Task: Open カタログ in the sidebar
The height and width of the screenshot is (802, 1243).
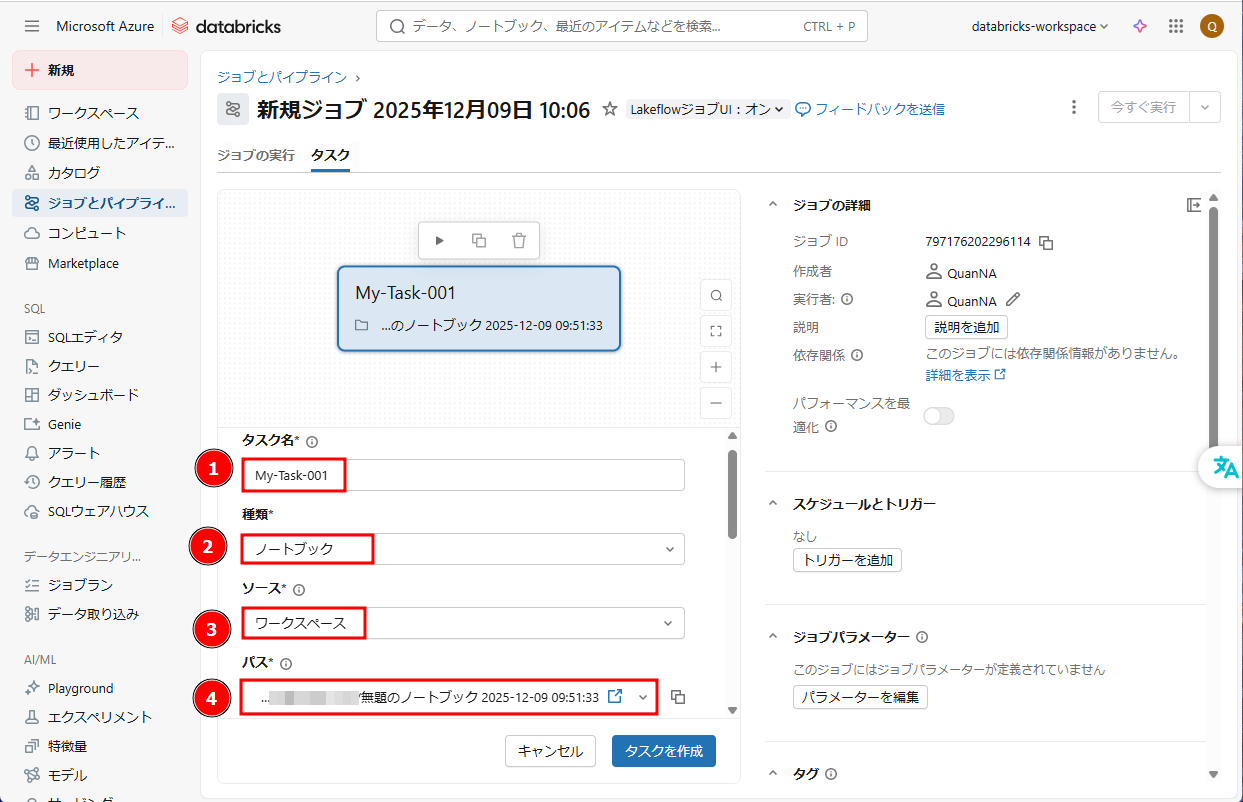Action: pos(74,172)
